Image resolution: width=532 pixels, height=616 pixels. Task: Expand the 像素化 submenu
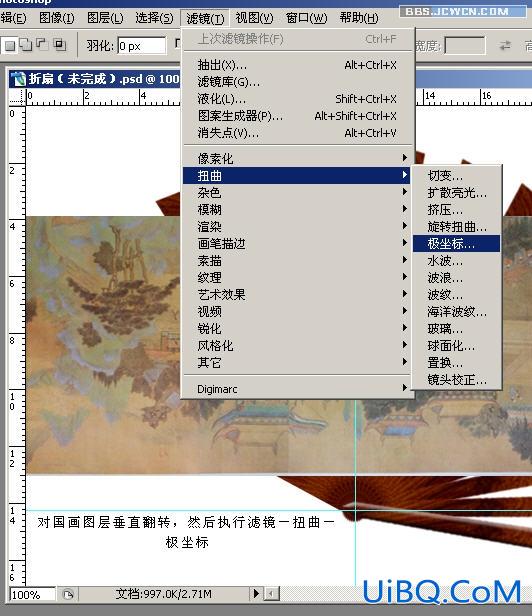[x=297, y=158]
